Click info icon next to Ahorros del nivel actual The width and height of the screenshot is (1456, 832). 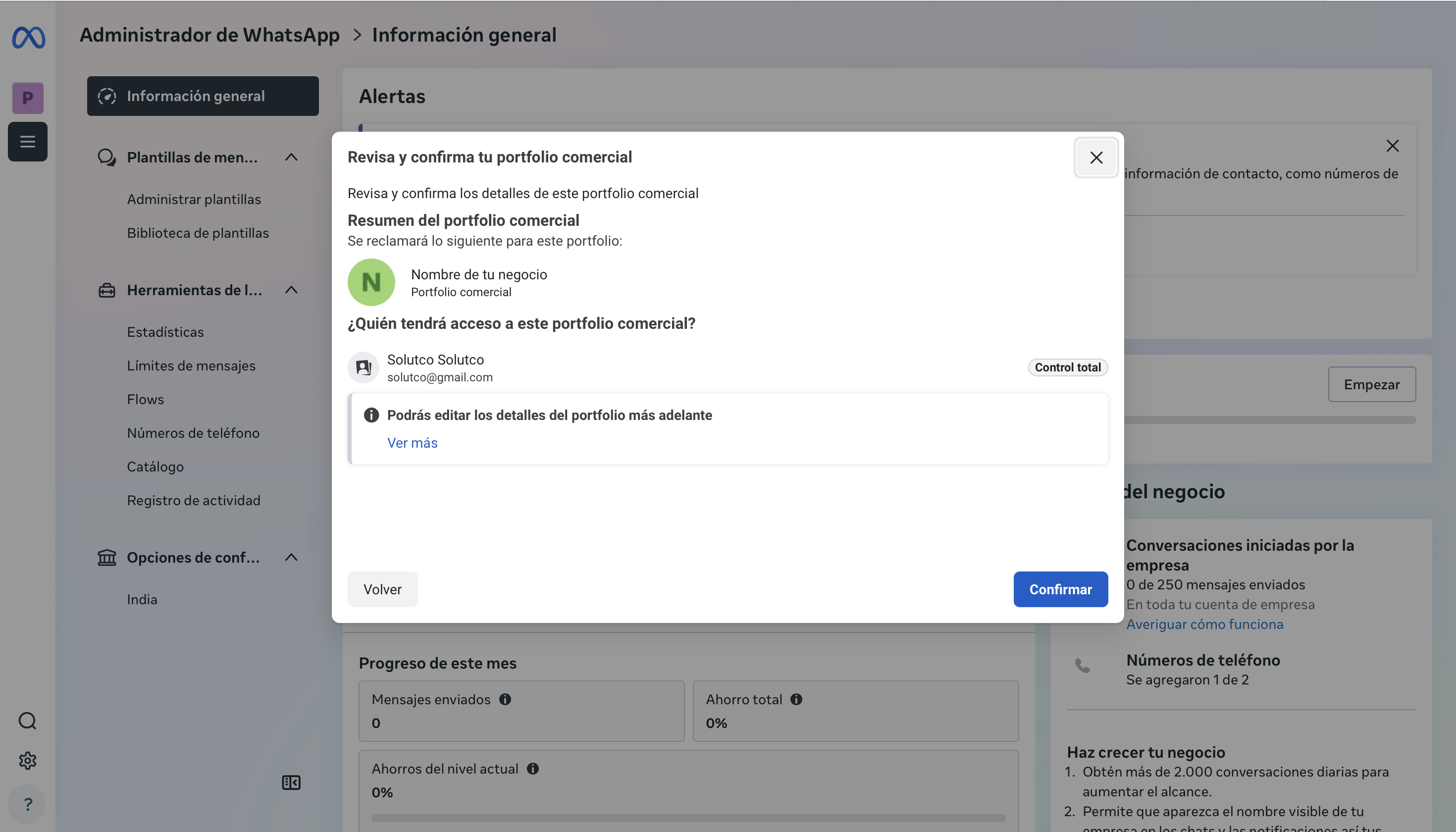532,769
